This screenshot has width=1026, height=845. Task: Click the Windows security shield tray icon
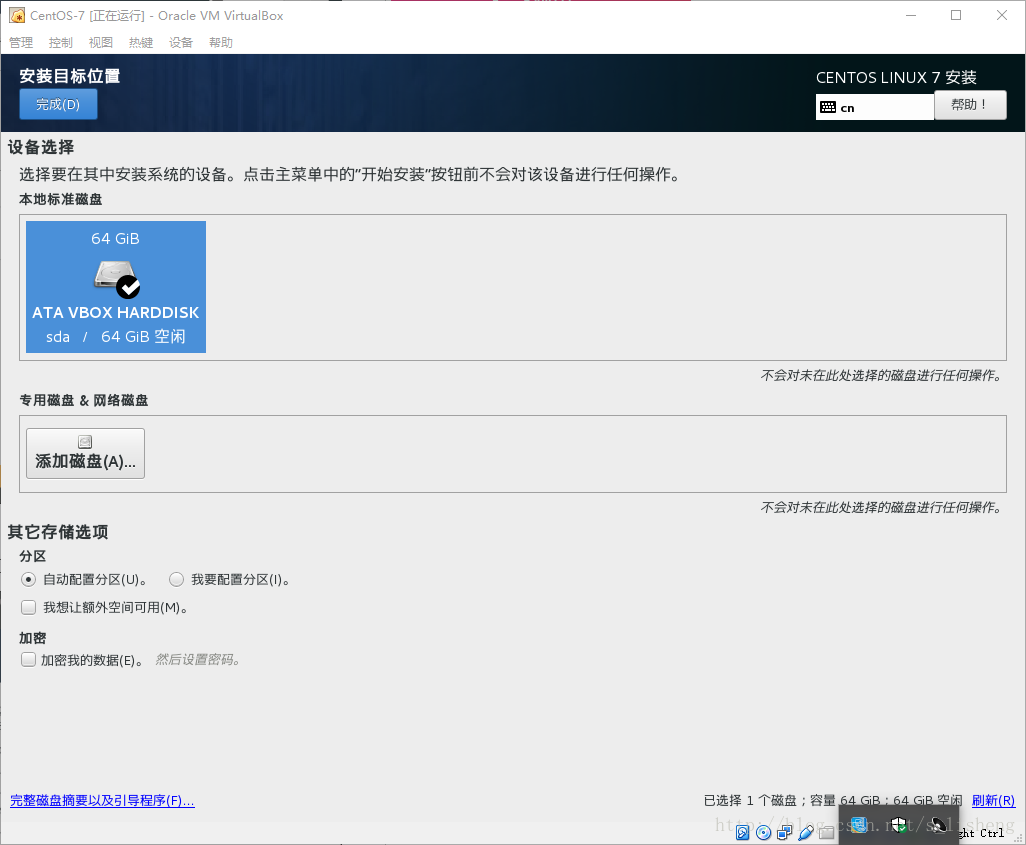coord(899,825)
